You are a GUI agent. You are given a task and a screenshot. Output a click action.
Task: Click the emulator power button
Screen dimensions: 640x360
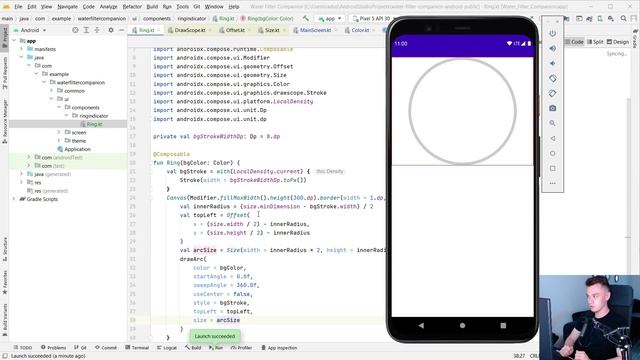(552, 33)
